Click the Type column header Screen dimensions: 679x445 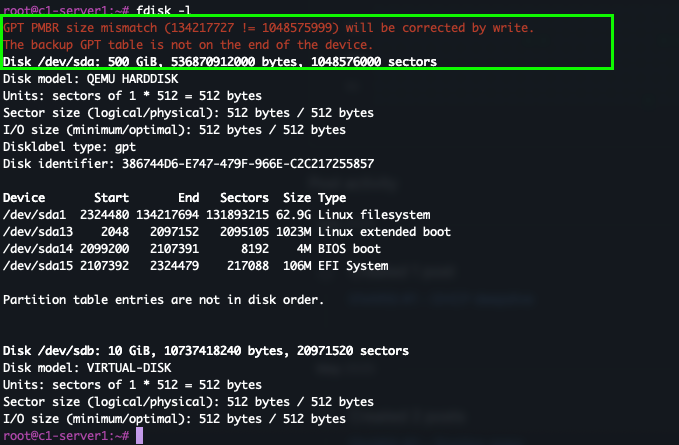pyautogui.click(x=332, y=198)
